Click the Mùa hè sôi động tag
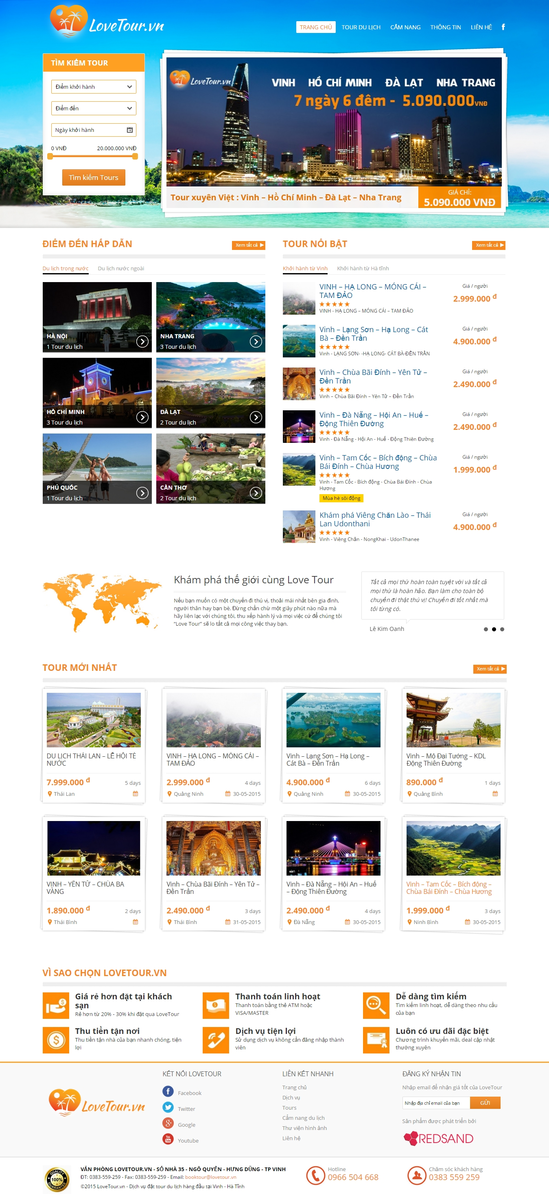Viewport: 549px width, 1200px height. tap(341, 497)
